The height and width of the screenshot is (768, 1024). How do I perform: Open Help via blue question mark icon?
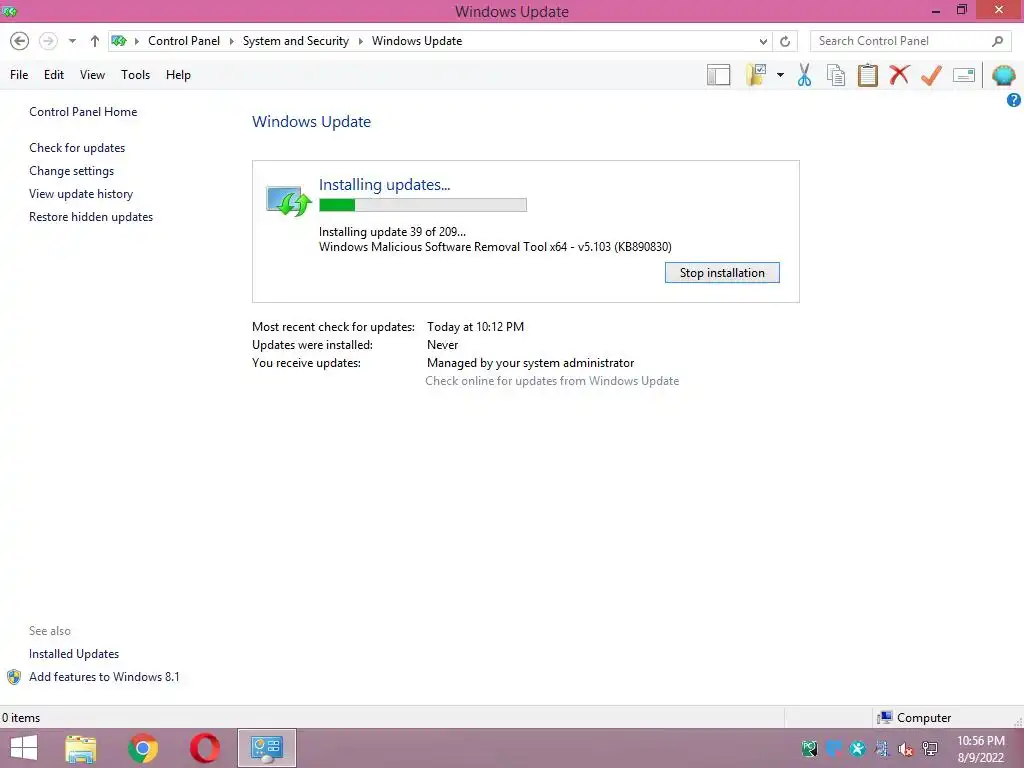point(1014,100)
